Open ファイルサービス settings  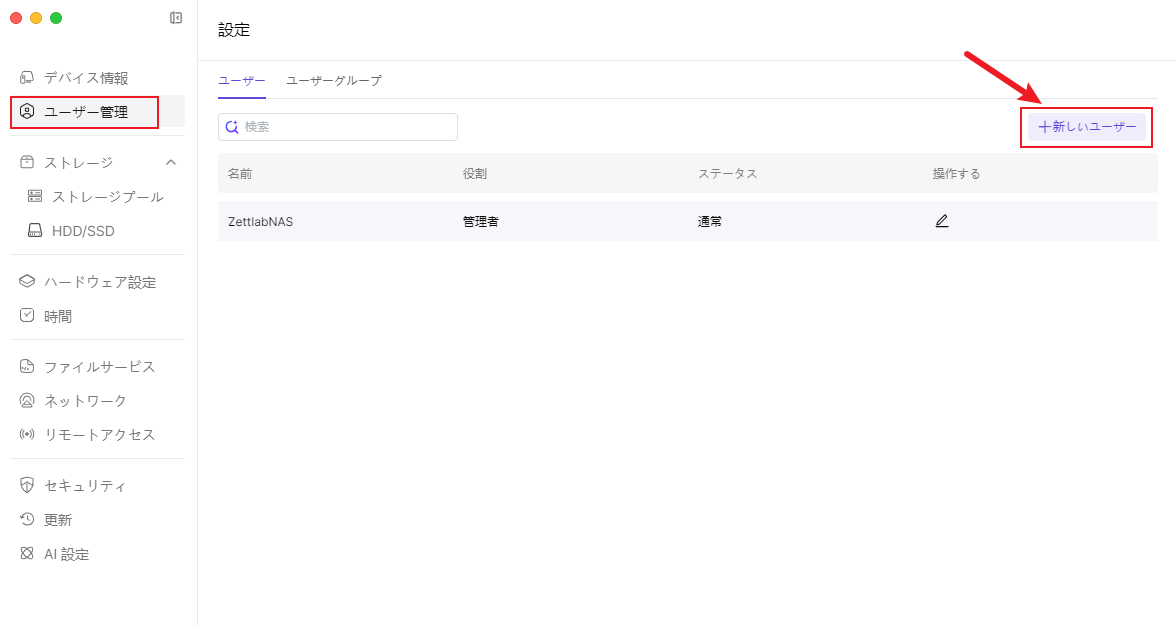[99, 367]
